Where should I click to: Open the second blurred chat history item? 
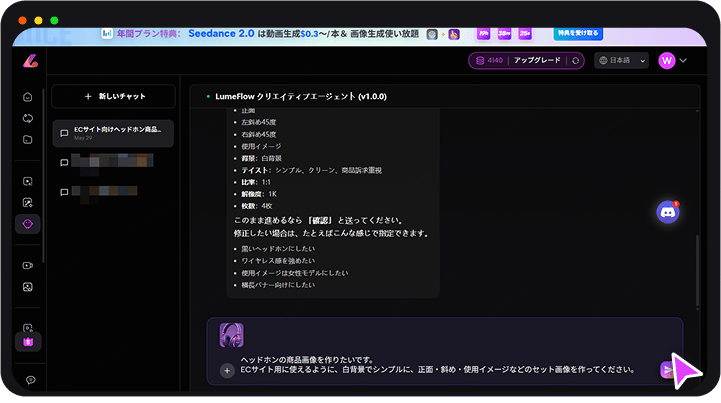(113, 162)
